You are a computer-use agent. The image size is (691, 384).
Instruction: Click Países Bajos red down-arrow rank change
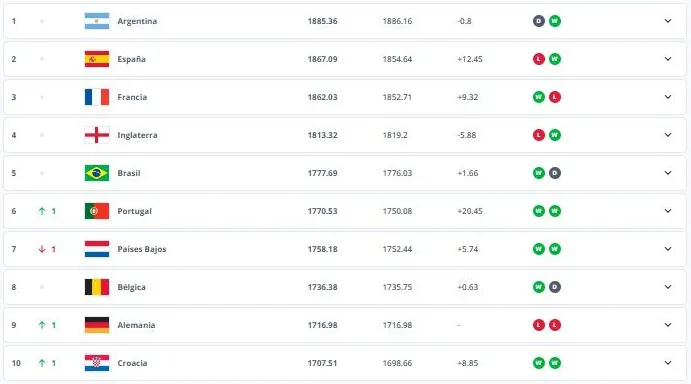coord(47,249)
